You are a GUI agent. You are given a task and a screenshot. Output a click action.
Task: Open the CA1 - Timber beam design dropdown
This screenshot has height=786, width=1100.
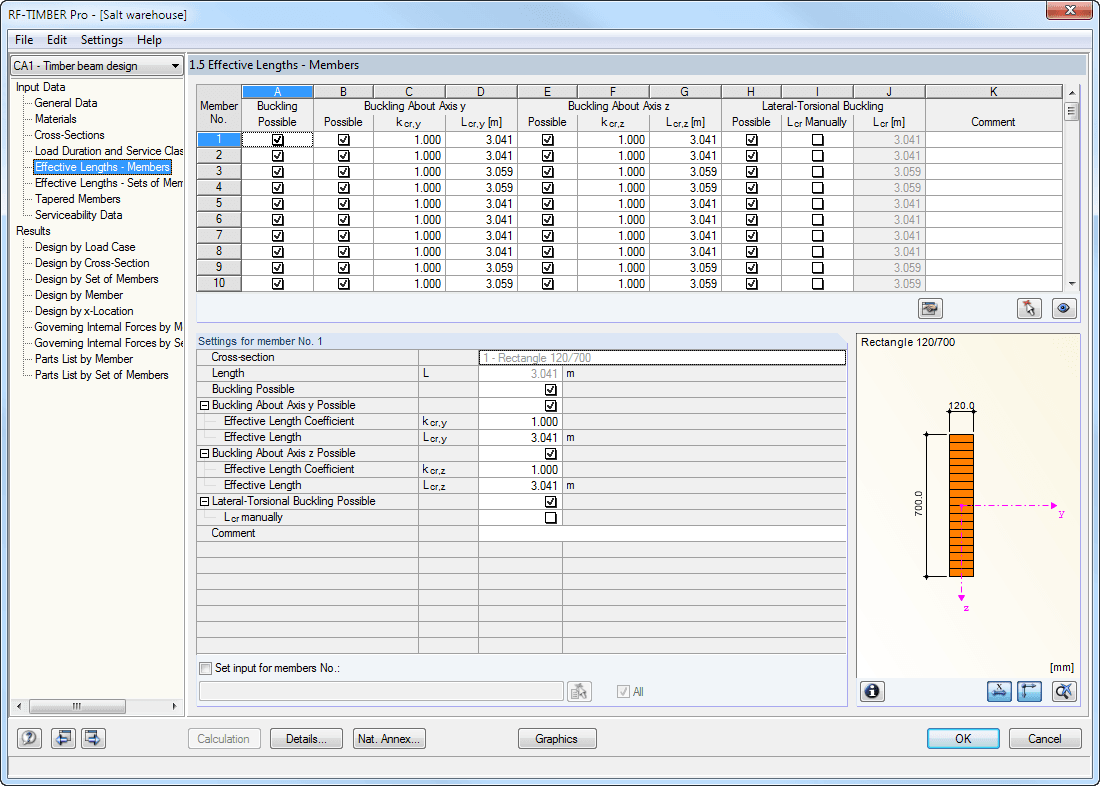(97, 66)
